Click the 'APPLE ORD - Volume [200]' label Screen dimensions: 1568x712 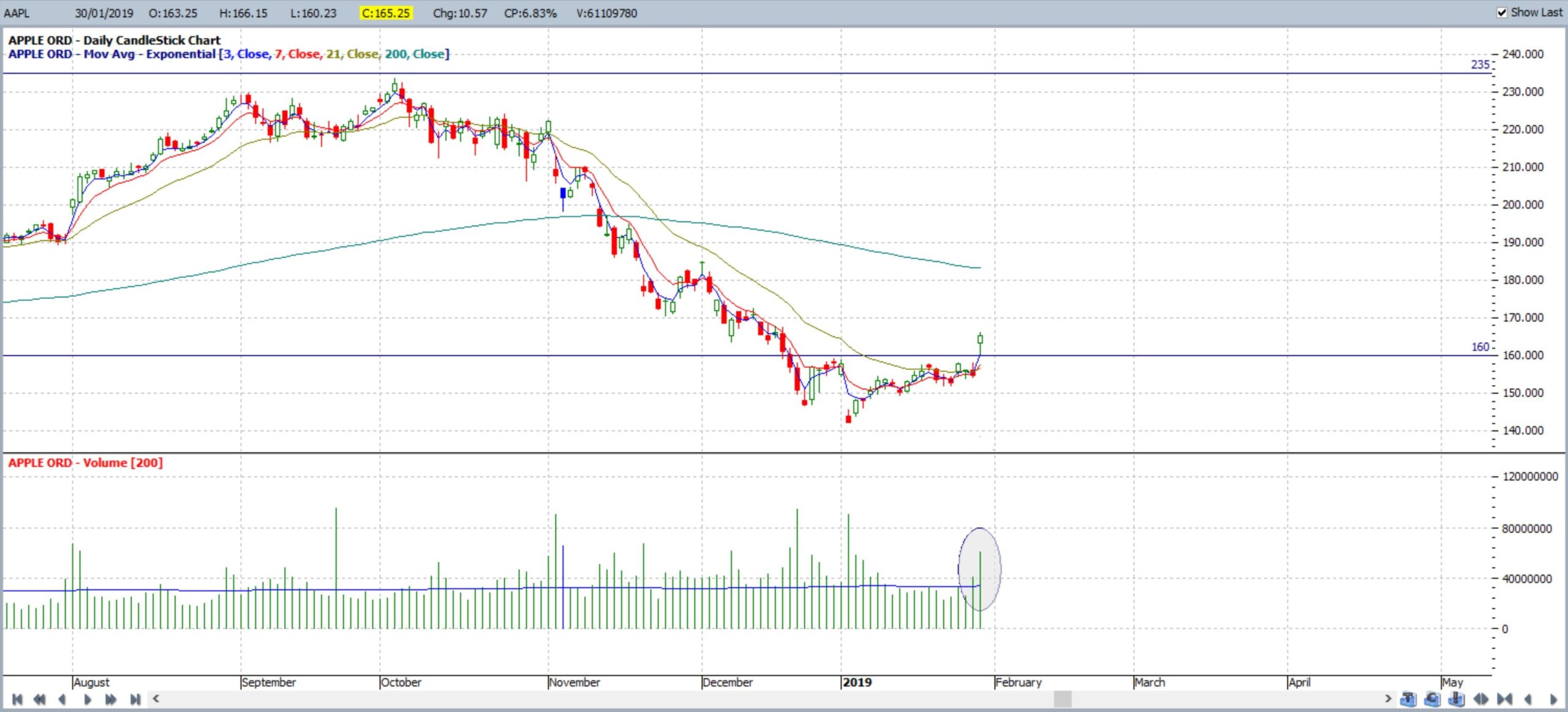coord(86,463)
